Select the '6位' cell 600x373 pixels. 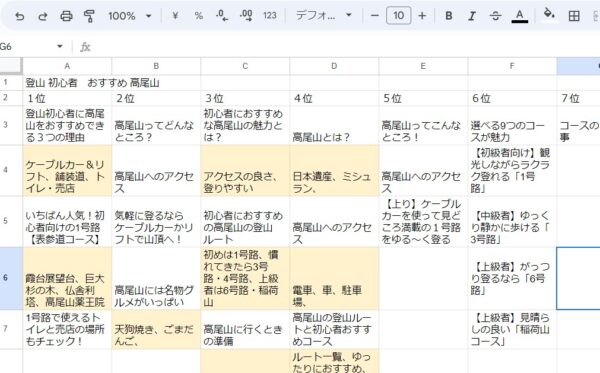(x=512, y=98)
